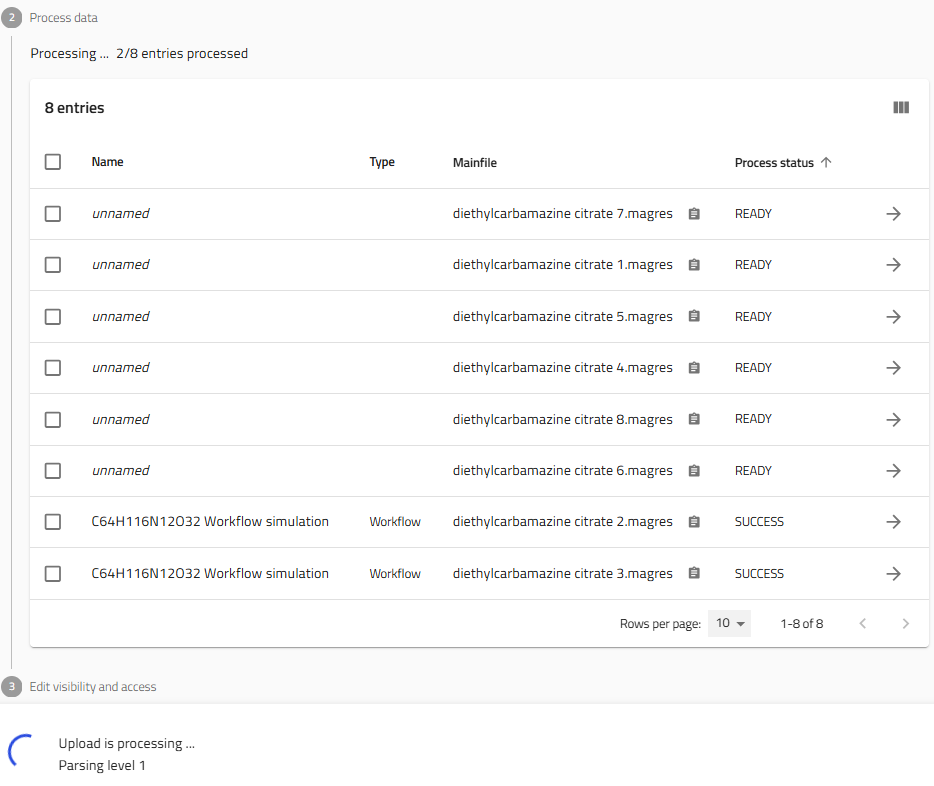The image size is (934, 786).
Task: Click the '1-8 of 8' pagination text
Action: click(x=802, y=623)
